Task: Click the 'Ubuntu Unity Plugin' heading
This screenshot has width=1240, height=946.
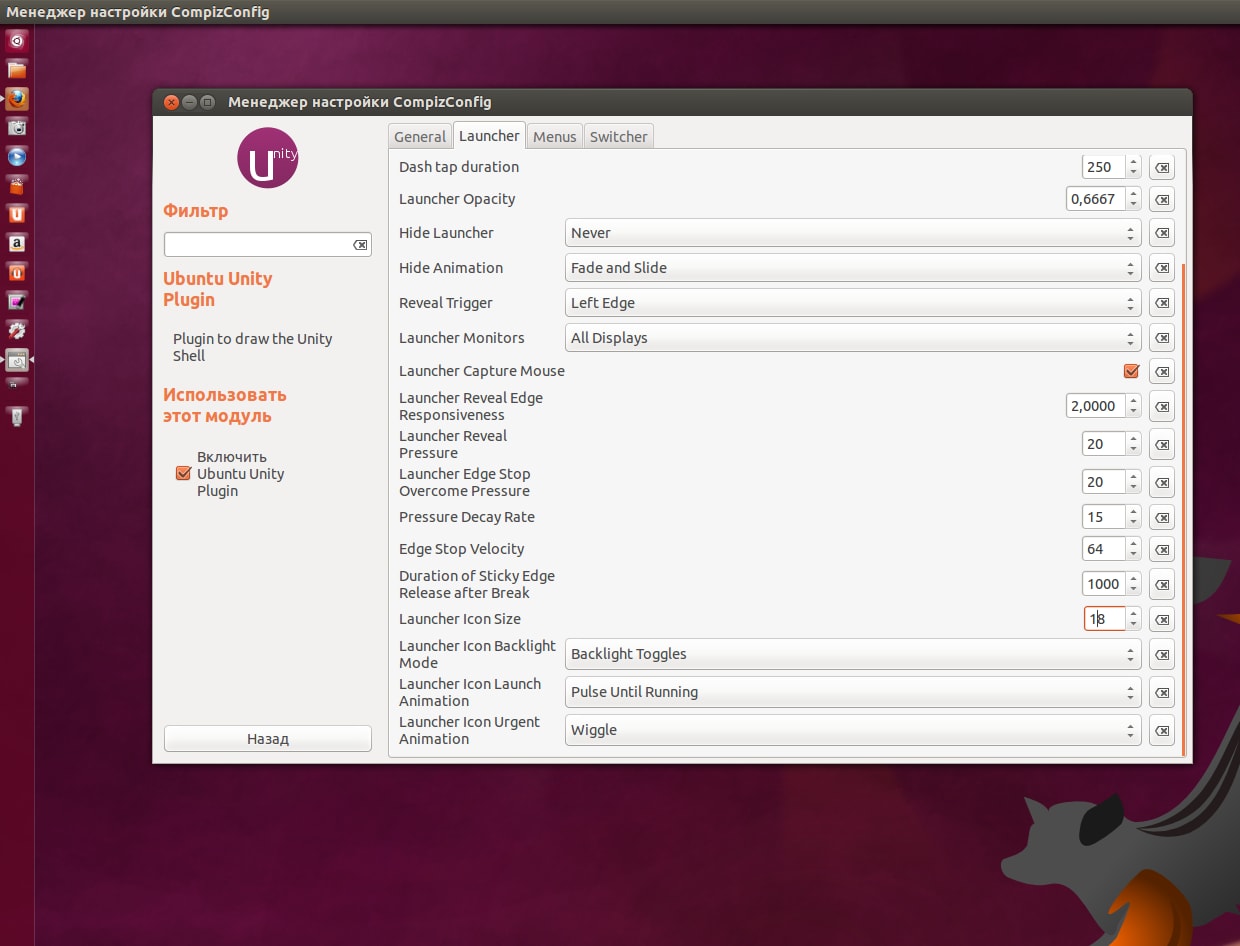Action: point(217,289)
